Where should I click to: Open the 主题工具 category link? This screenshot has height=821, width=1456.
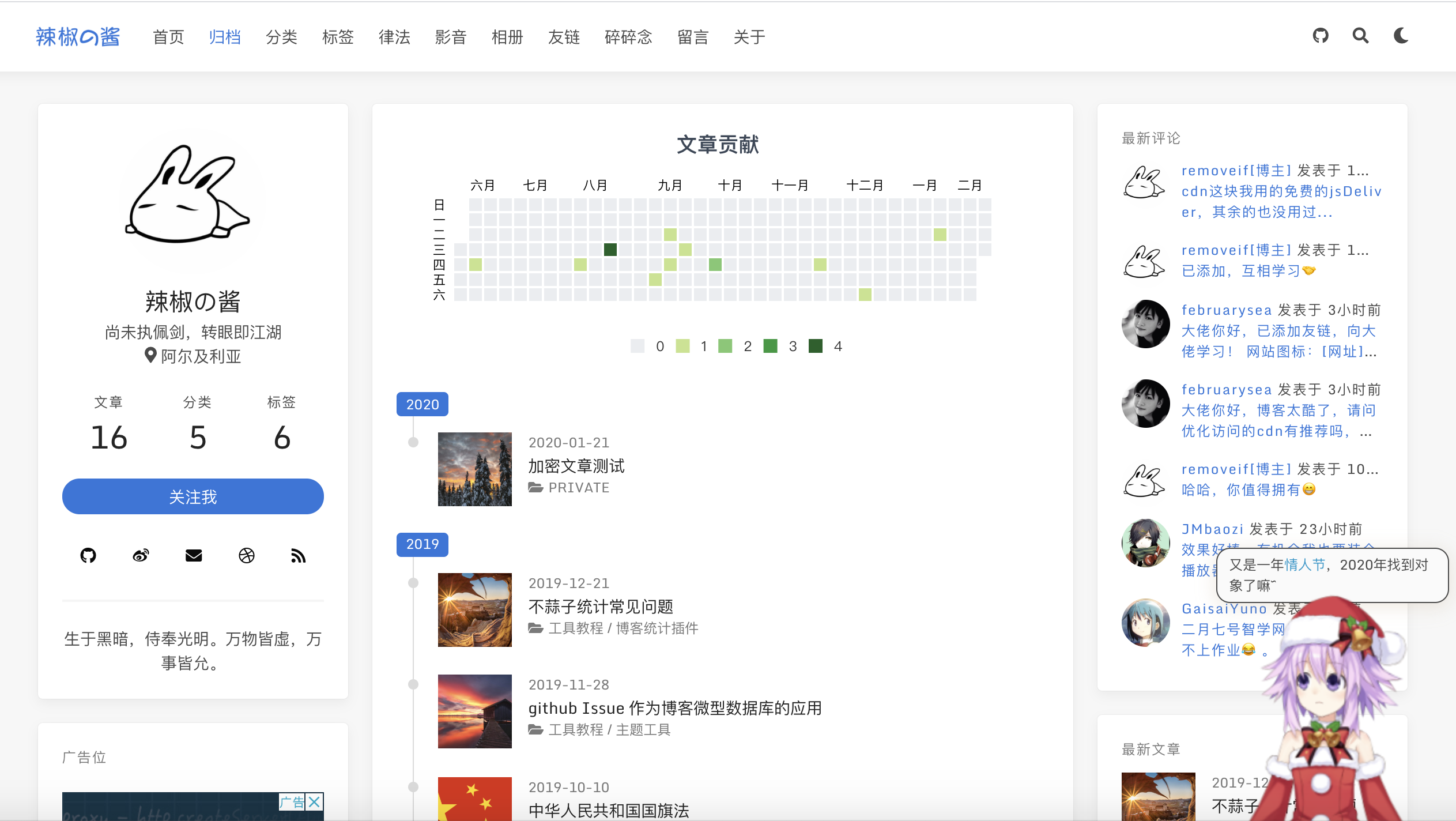pos(643,730)
